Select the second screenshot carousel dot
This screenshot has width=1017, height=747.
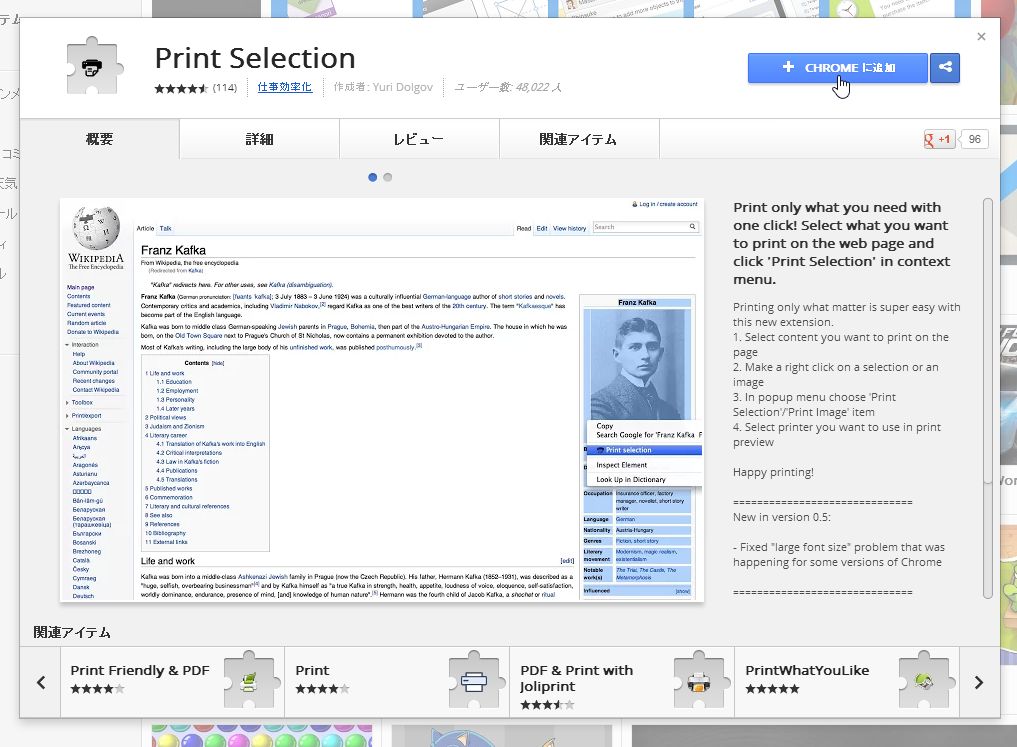click(x=387, y=177)
